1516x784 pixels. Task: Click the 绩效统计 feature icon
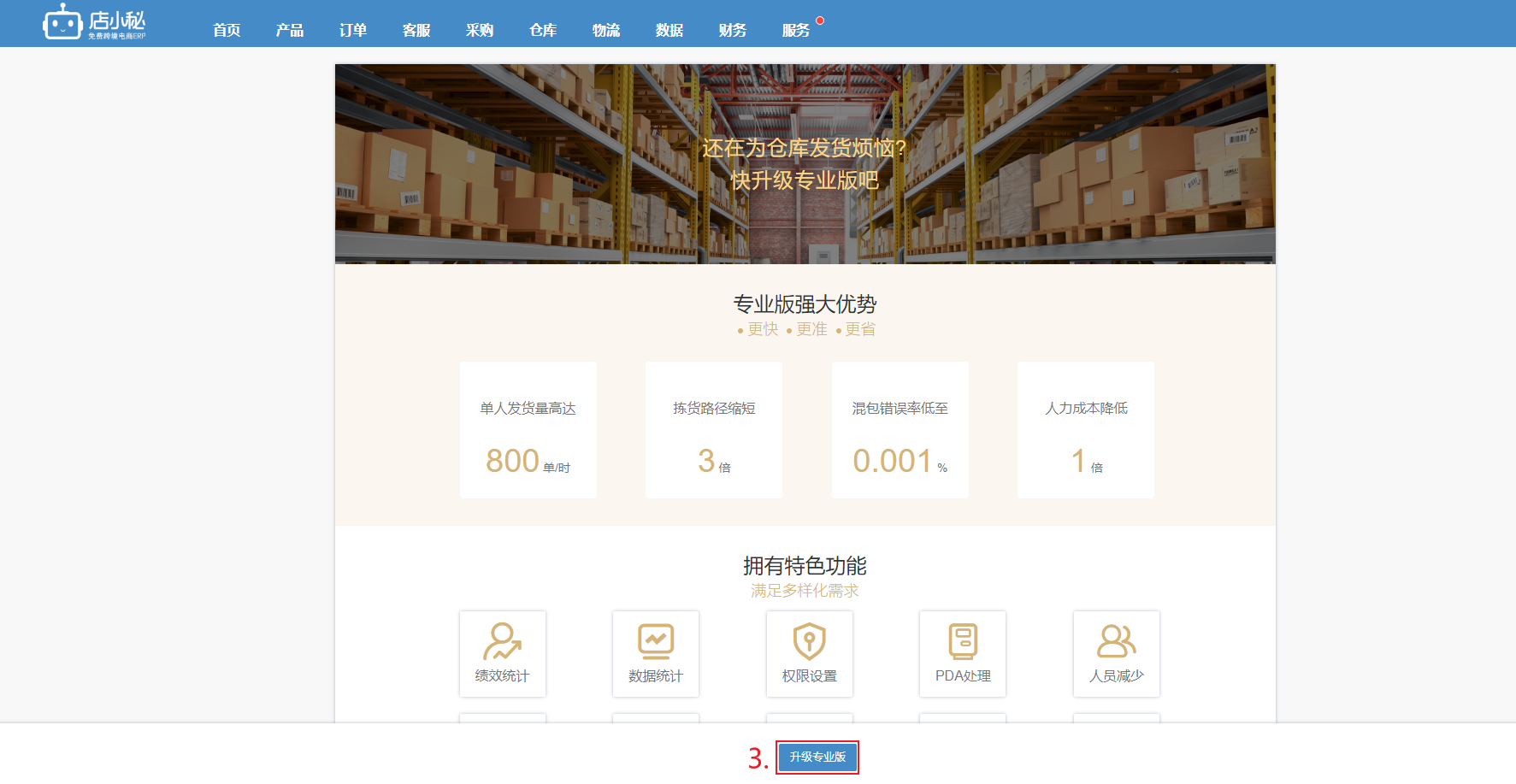(503, 641)
